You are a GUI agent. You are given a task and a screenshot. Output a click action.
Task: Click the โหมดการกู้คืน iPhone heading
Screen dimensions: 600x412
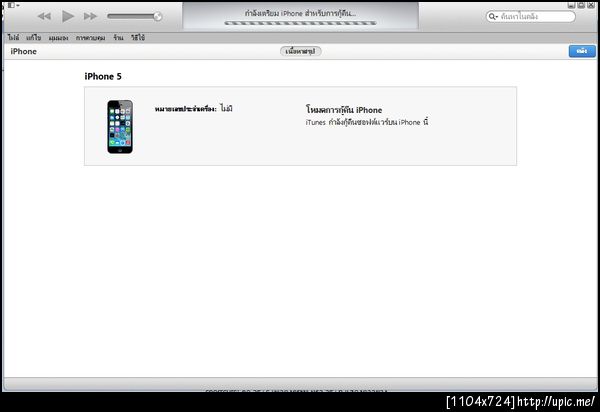pos(344,110)
